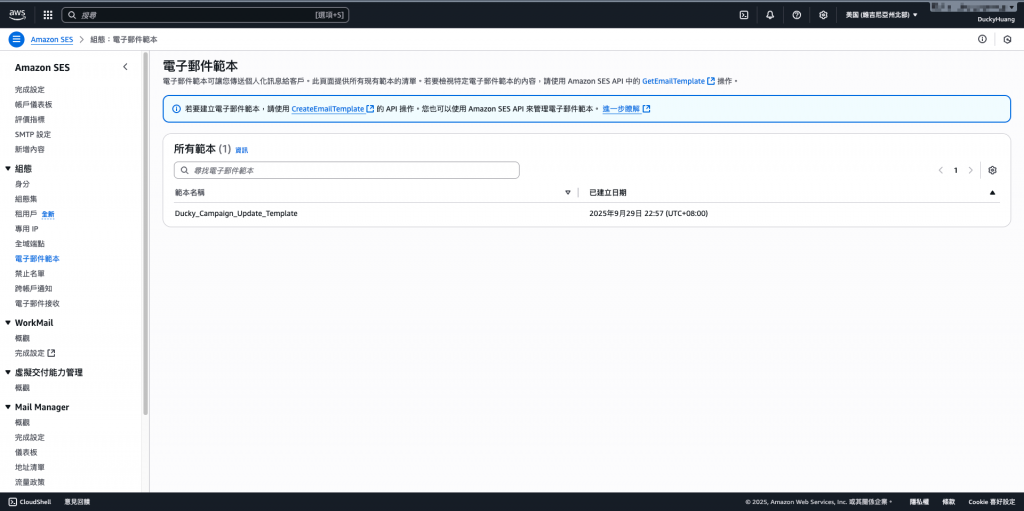Go to next page of templates

click(x=970, y=170)
